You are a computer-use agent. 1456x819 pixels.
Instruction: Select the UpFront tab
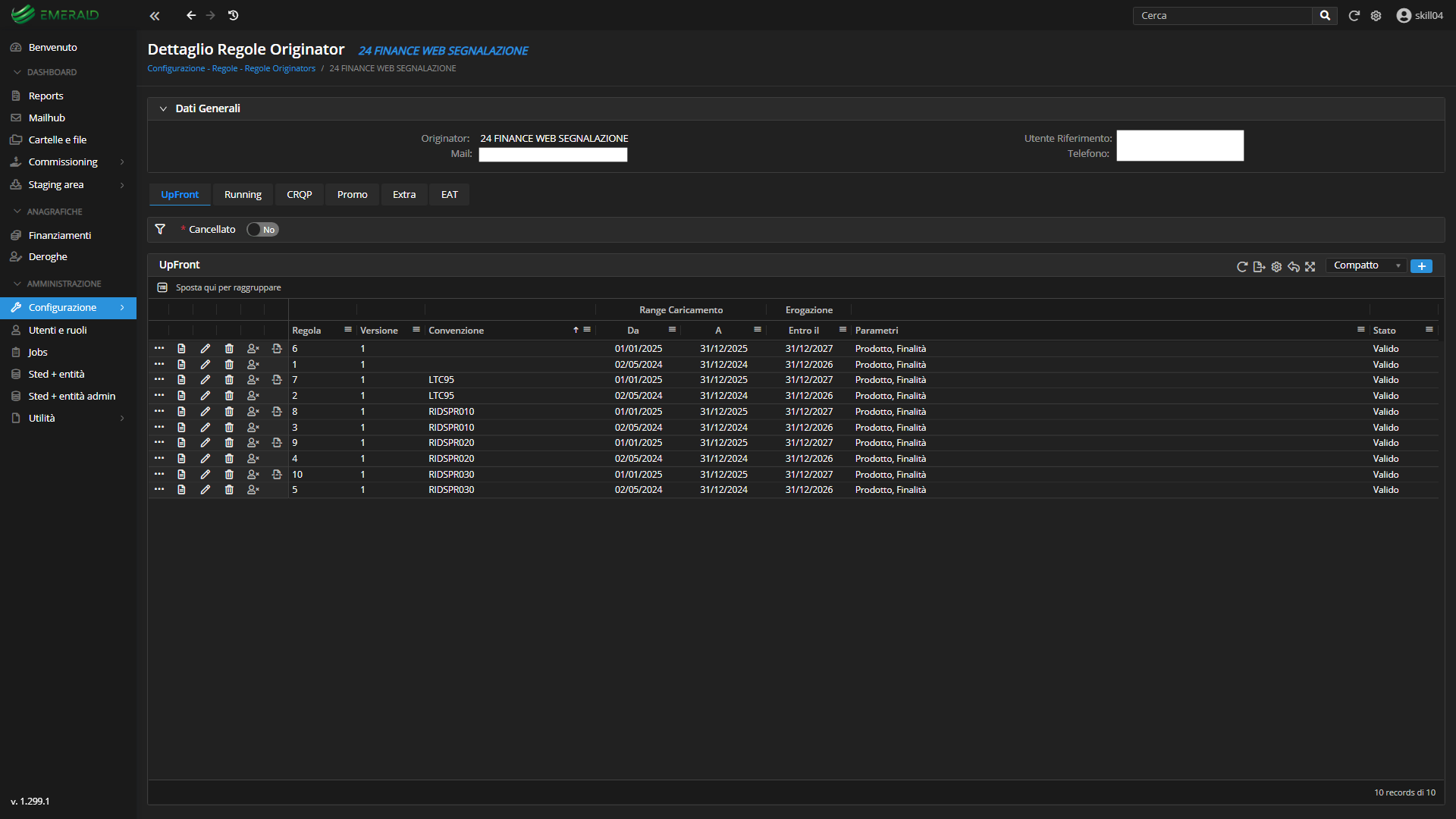(180, 195)
